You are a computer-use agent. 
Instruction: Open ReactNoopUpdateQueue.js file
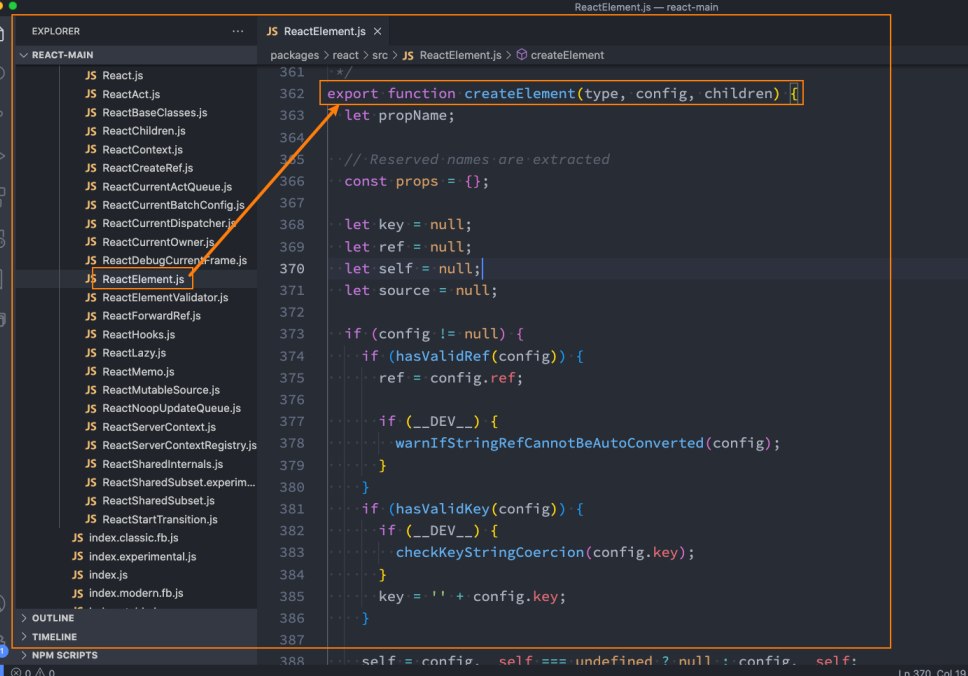(x=171, y=408)
